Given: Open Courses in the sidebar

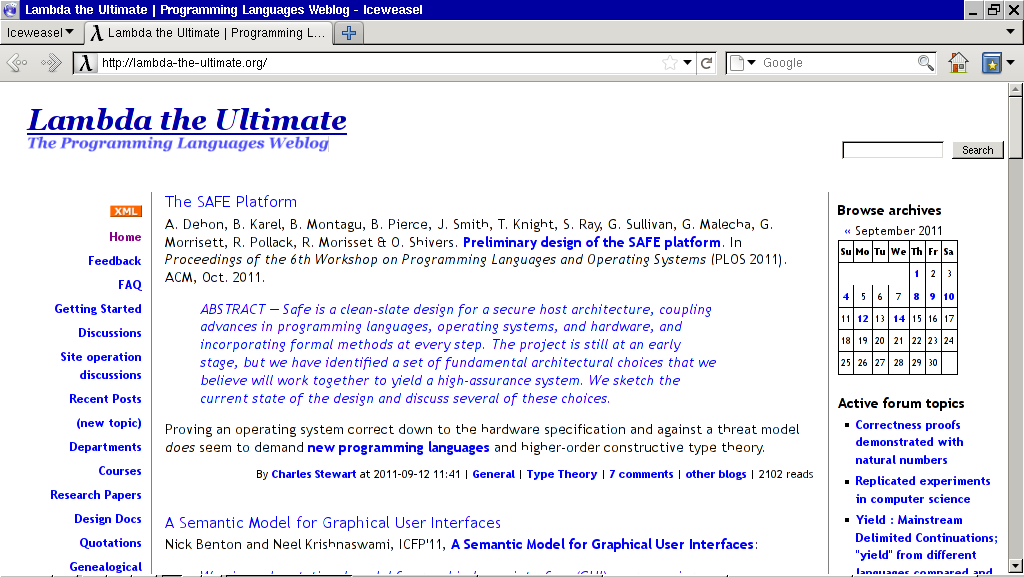Looking at the screenshot, I should (x=120, y=471).
